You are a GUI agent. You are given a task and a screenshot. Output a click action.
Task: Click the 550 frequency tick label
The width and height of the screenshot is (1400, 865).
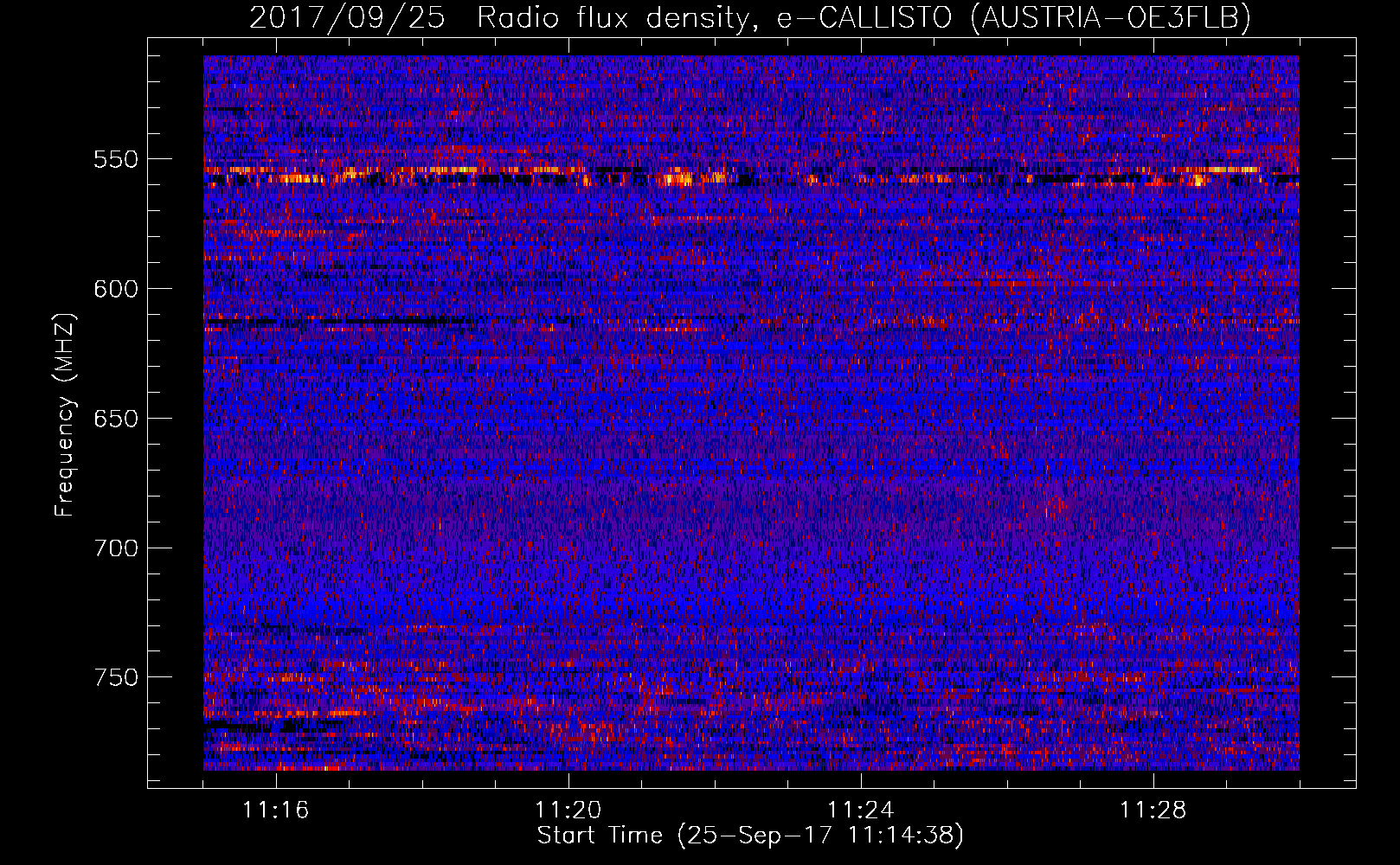[x=116, y=159]
